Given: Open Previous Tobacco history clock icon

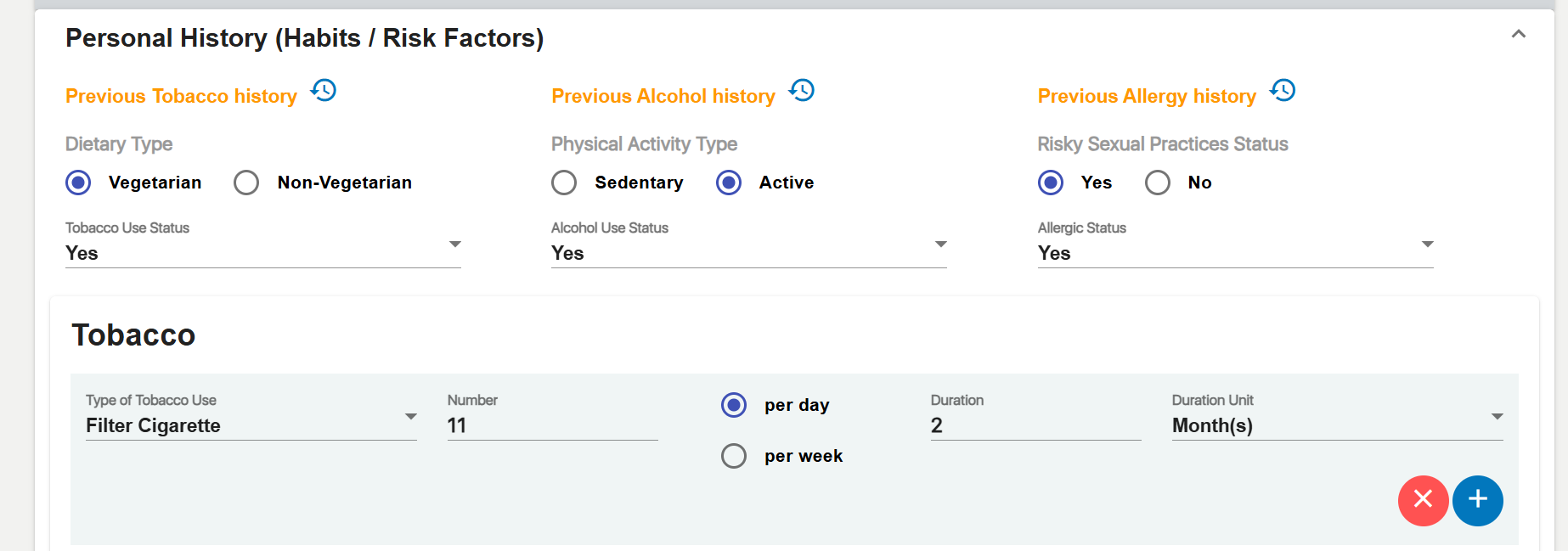Looking at the screenshot, I should (x=324, y=91).
